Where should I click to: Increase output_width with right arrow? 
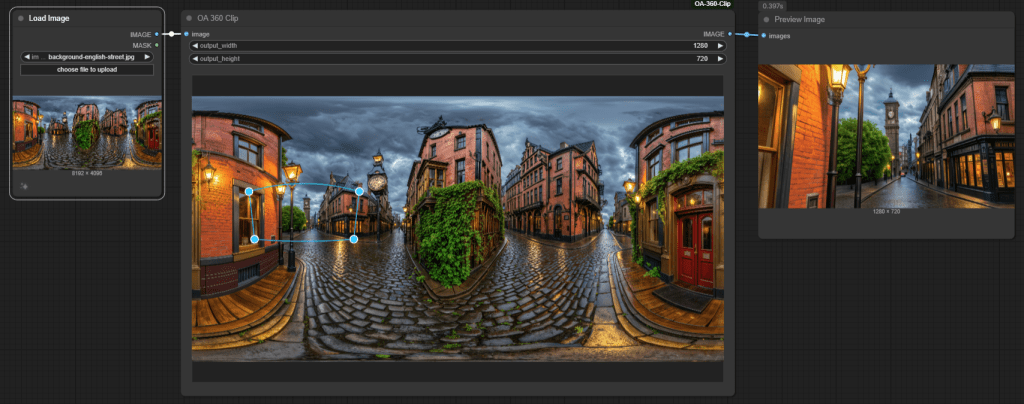[x=719, y=46]
